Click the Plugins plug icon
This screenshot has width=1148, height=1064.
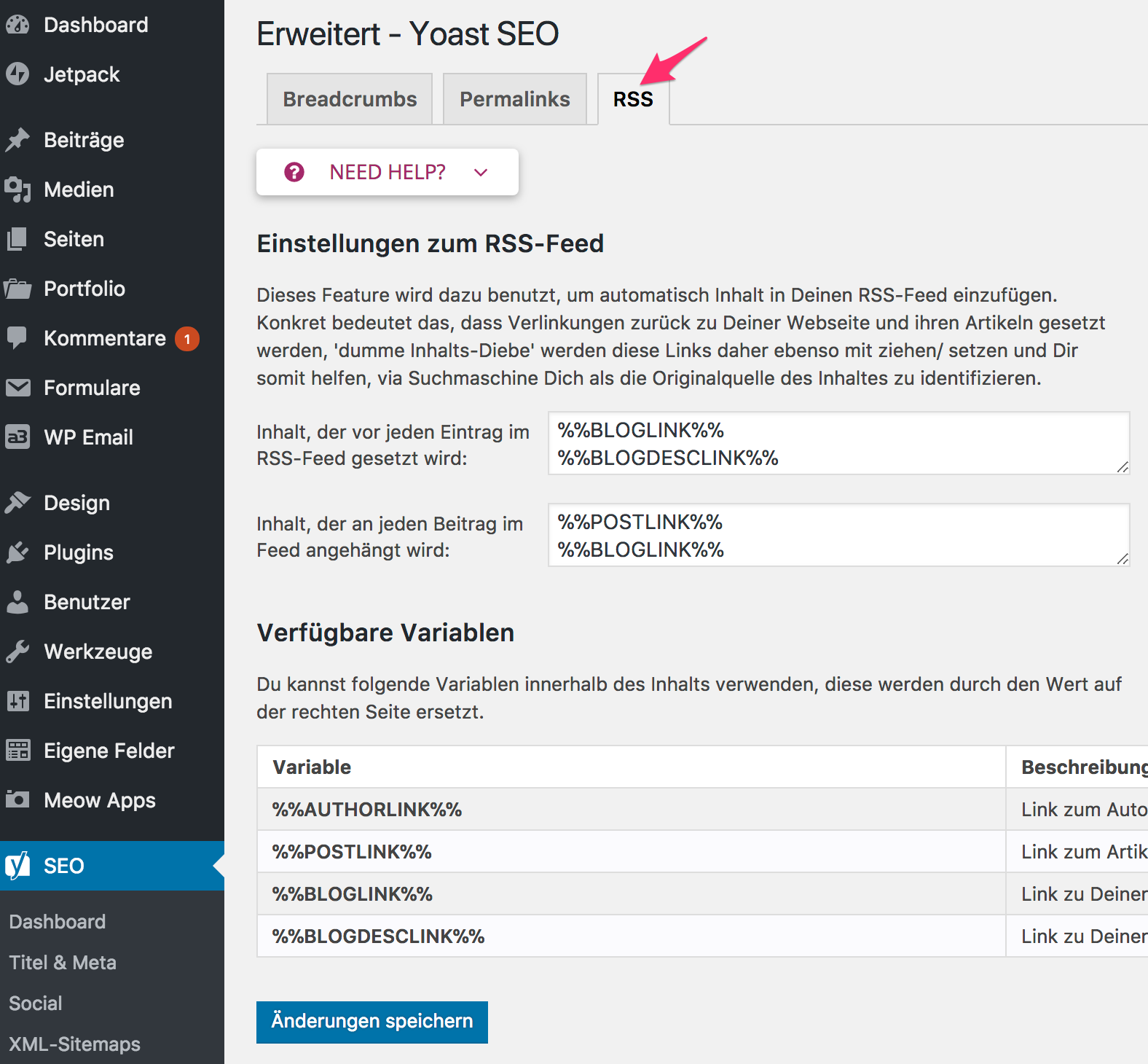17,552
